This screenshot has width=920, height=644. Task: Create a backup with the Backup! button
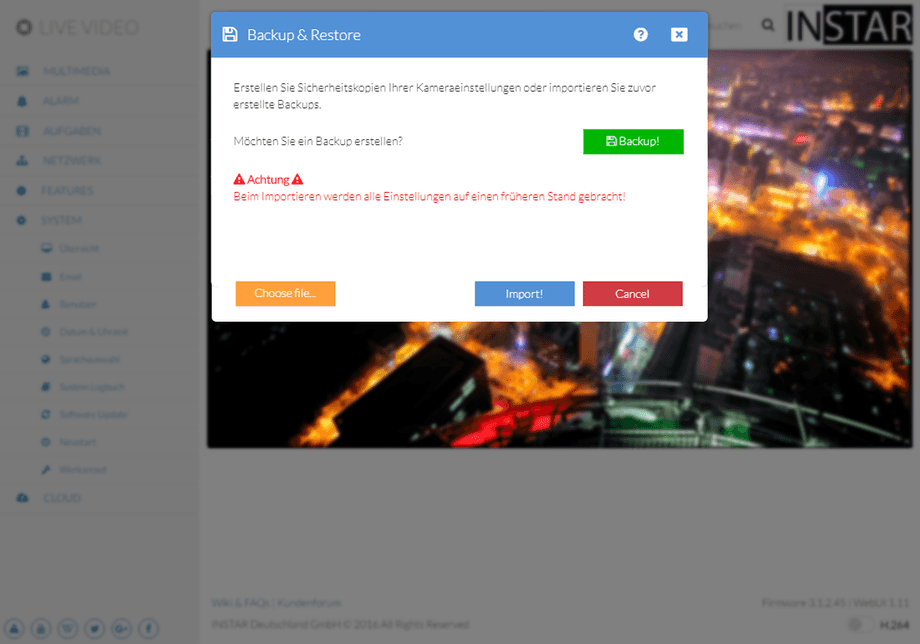(x=633, y=141)
